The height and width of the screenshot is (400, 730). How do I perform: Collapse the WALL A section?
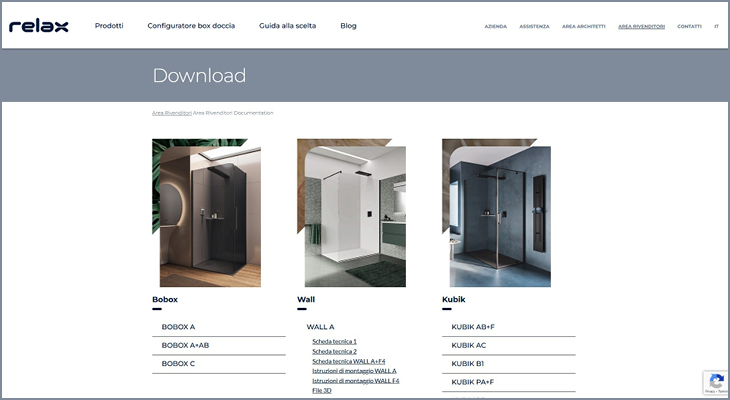point(320,327)
